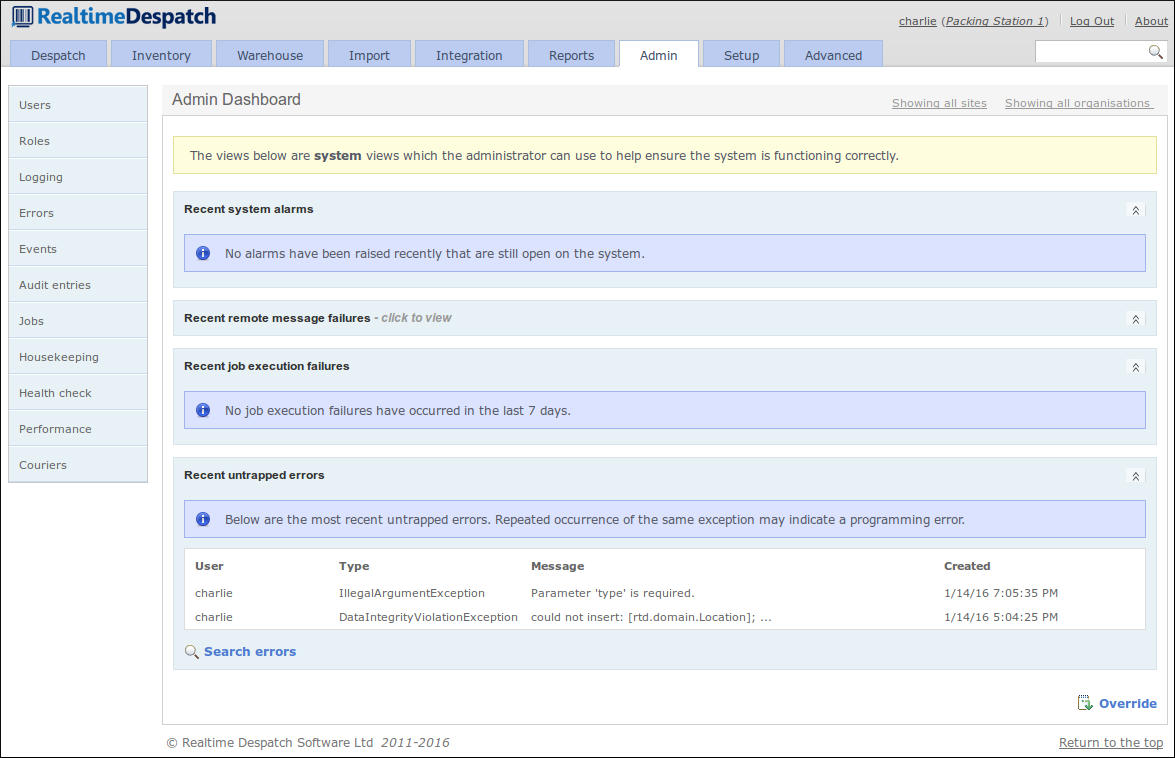Click the Message column header
Screen dimensions: 1175x758
(x=557, y=566)
